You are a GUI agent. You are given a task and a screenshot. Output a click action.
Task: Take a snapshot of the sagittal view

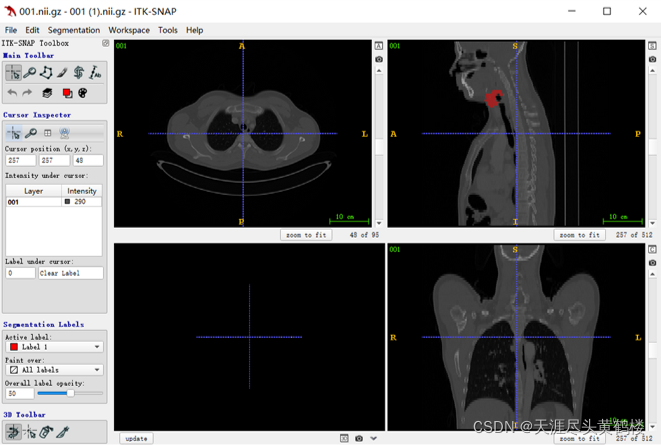652,59
